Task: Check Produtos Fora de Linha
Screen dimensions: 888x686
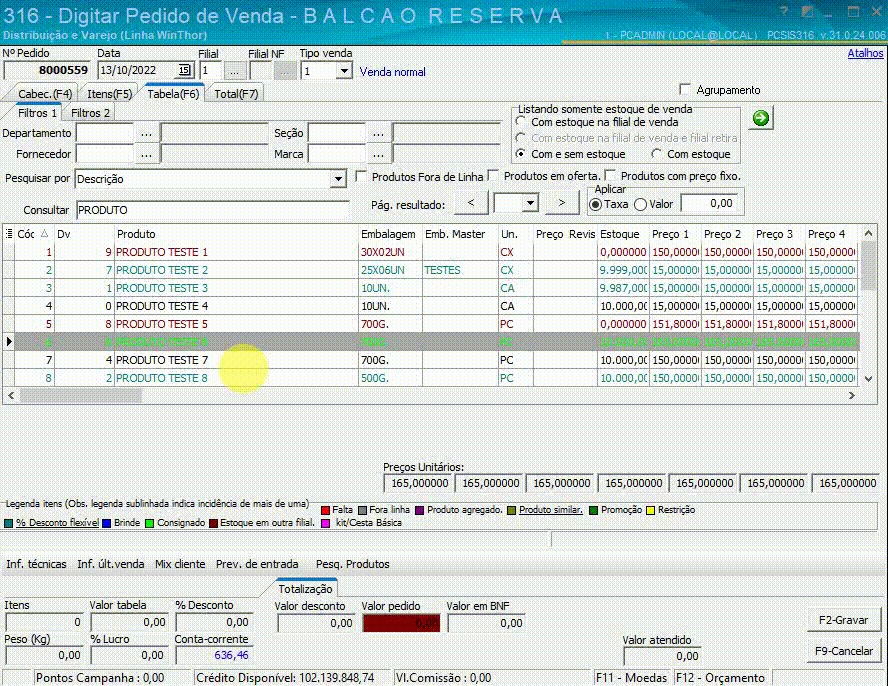Action: click(361, 176)
